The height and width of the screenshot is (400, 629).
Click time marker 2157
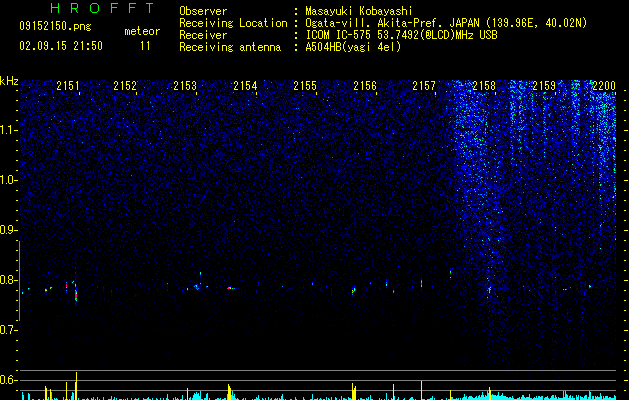point(424,86)
